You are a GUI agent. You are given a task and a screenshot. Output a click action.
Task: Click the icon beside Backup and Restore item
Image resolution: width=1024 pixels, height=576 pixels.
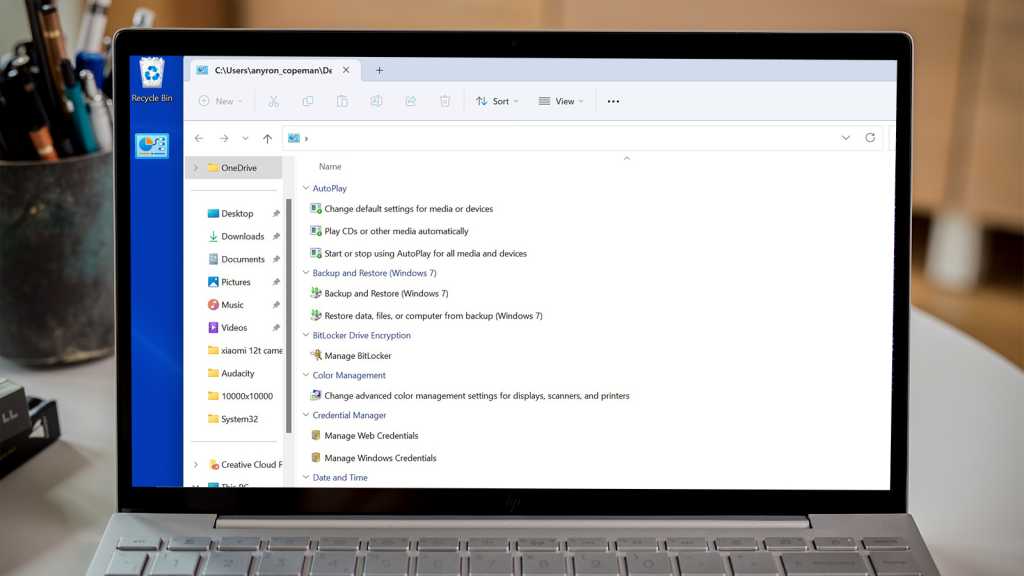pos(316,293)
